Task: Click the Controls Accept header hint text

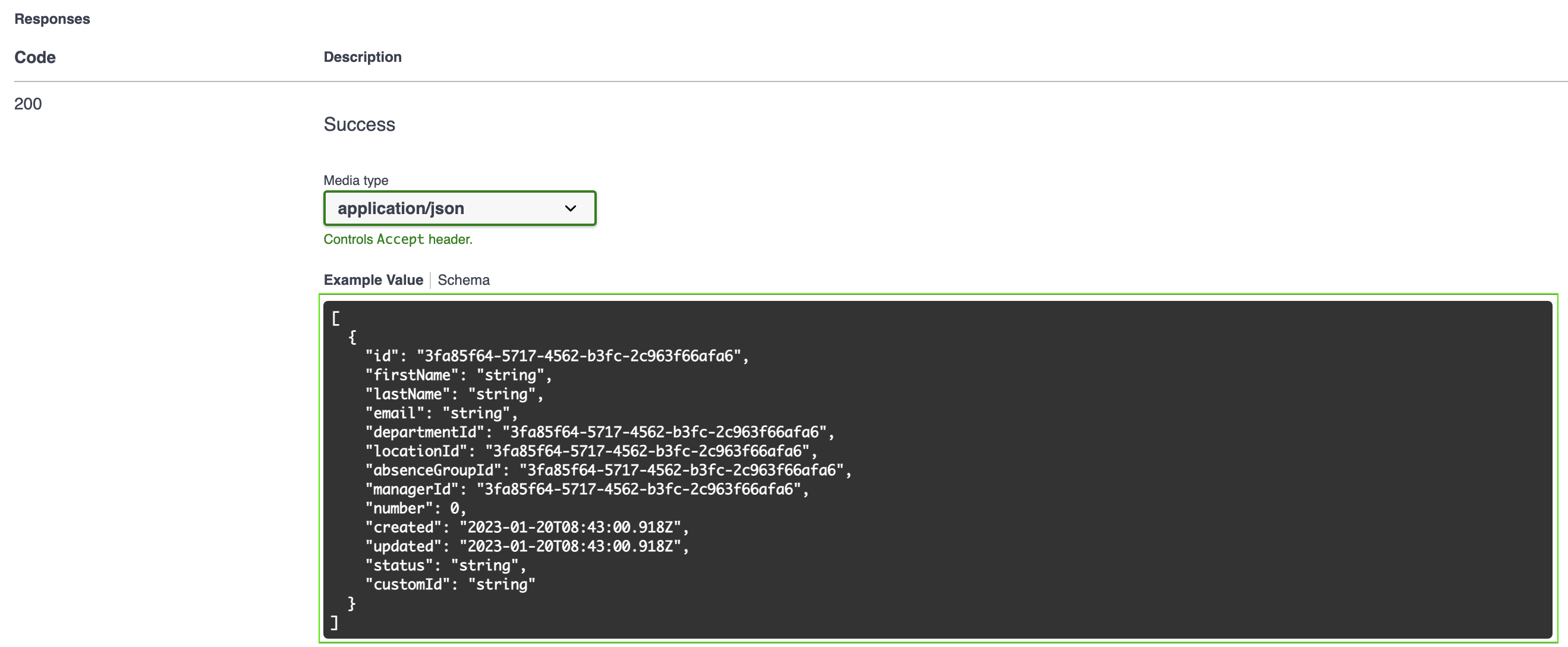Action: (398, 240)
